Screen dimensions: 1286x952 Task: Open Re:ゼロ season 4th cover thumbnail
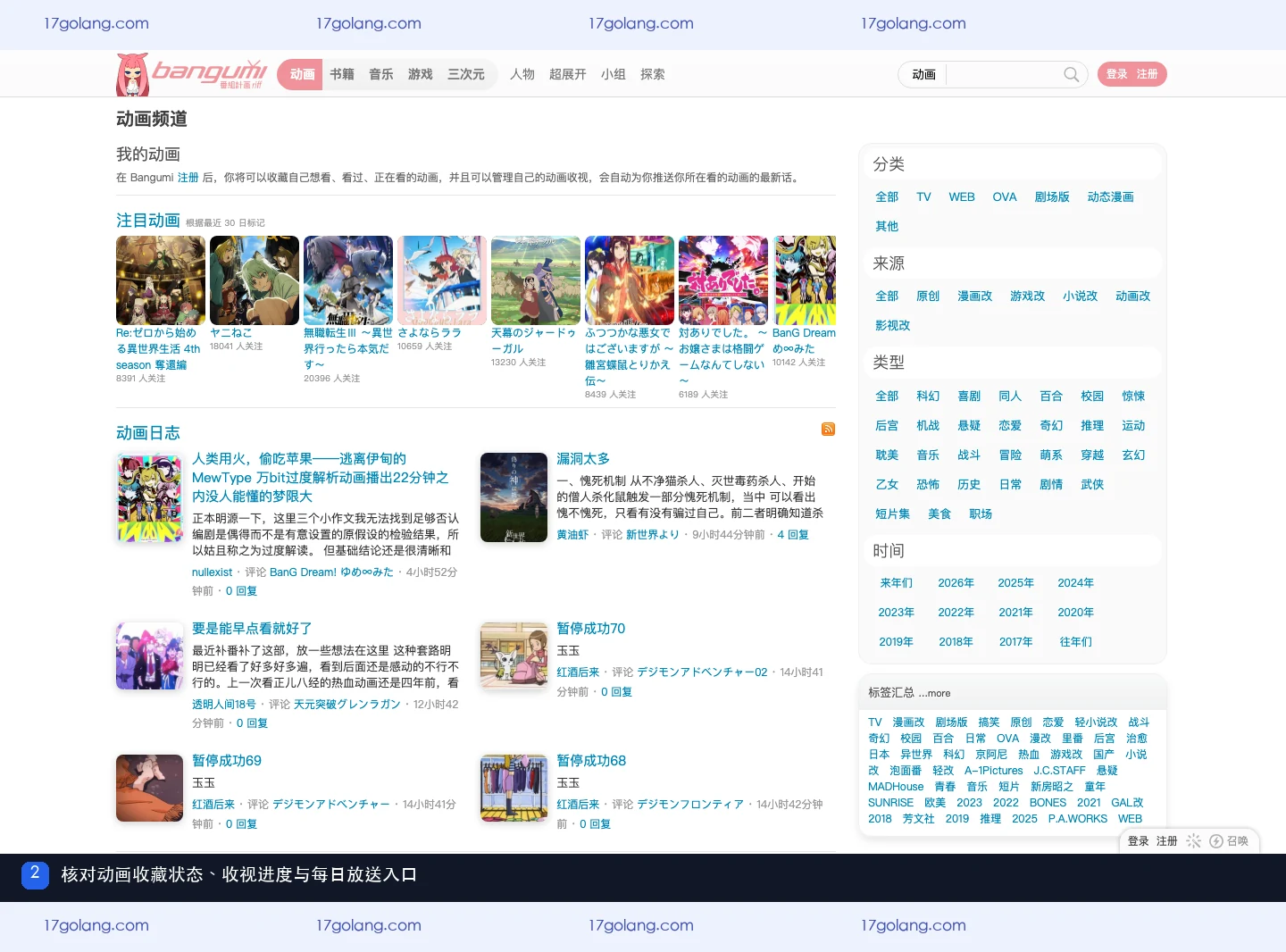coord(161,280)
